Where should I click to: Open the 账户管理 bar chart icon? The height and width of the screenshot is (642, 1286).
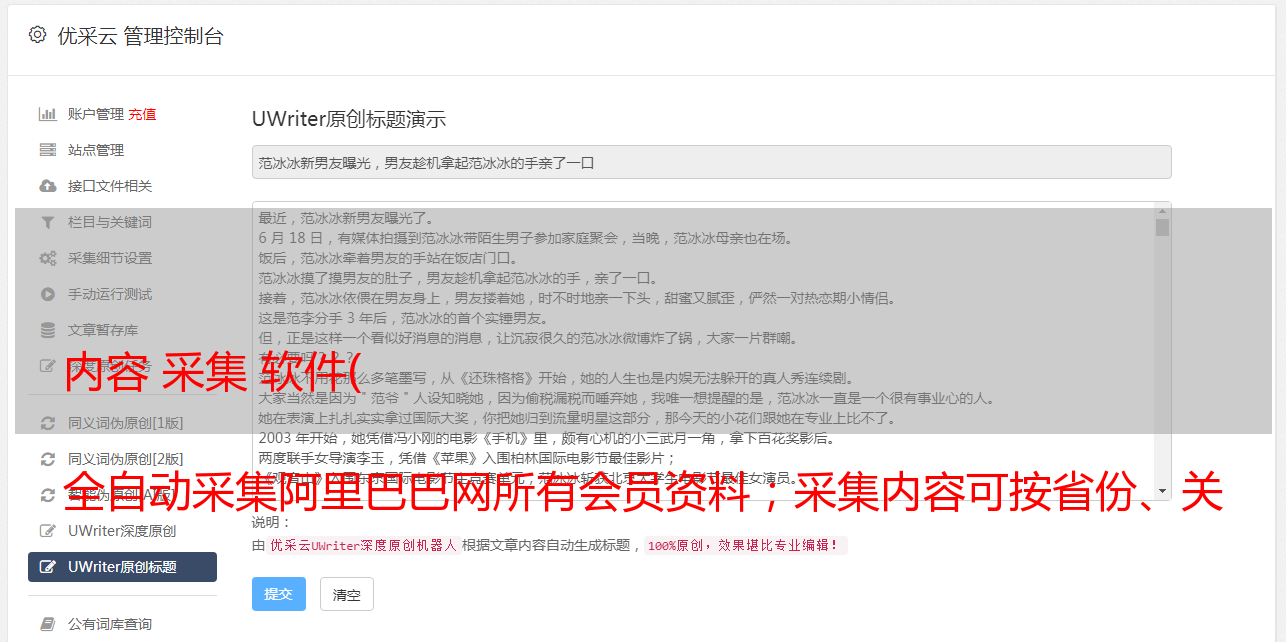[x=47, y=114]
